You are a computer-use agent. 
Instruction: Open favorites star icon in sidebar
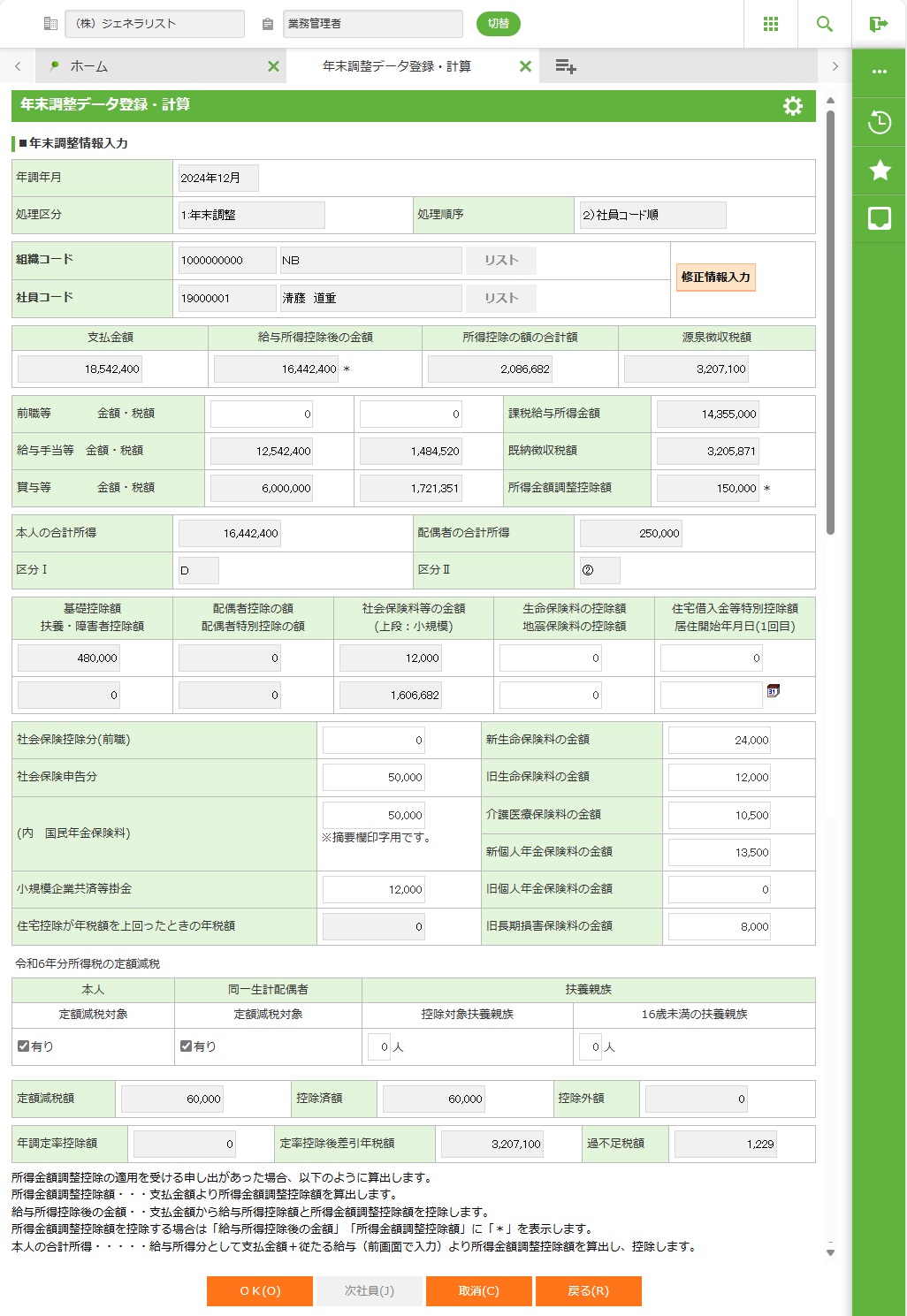(880, 170)
